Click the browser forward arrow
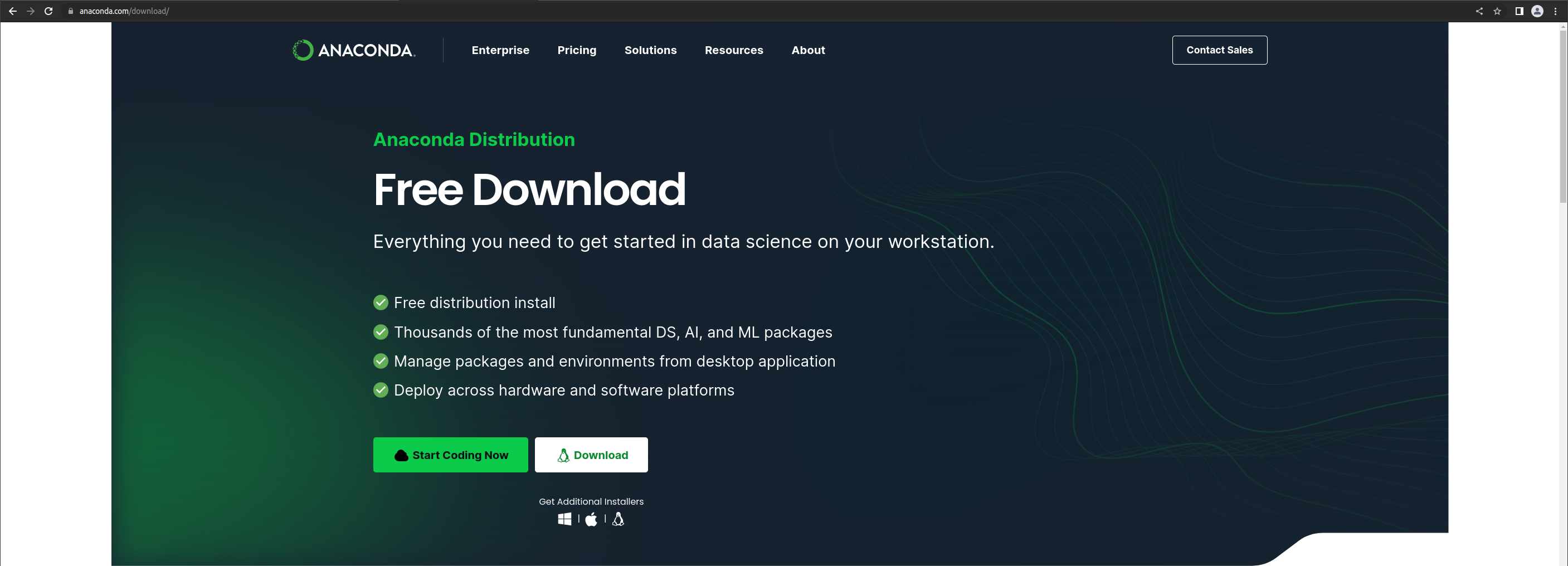Viewport: 1568px width, 566px height. [31, 11]
